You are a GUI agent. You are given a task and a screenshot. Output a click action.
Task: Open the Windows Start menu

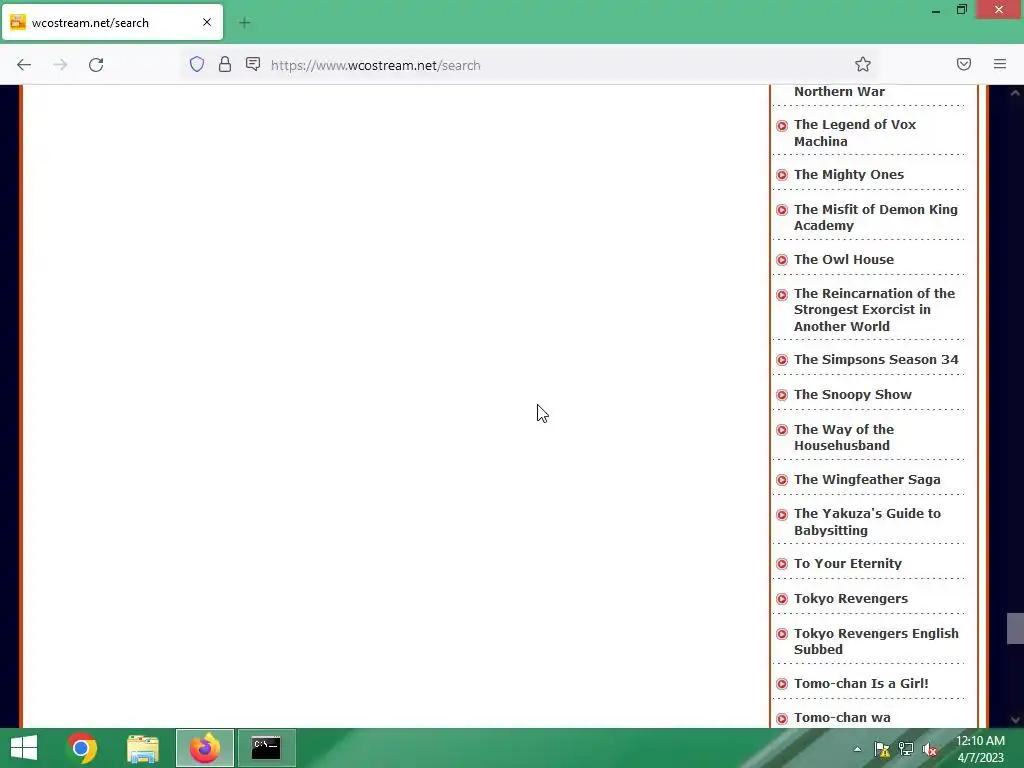24,748
